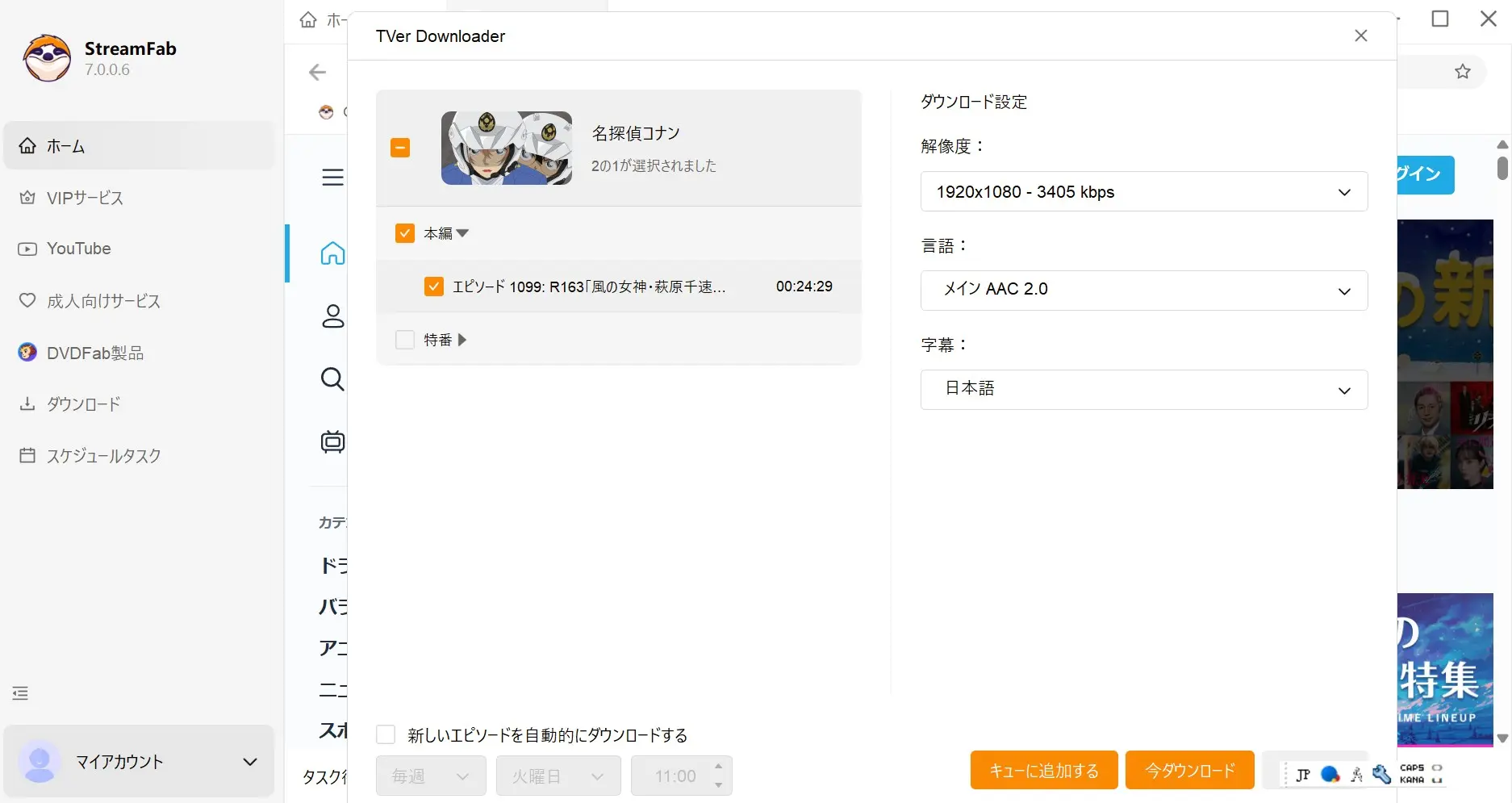Screen dimensions: 1512x803
Task: Click the home house icon beside ホーム
Action: pos(27,145)
